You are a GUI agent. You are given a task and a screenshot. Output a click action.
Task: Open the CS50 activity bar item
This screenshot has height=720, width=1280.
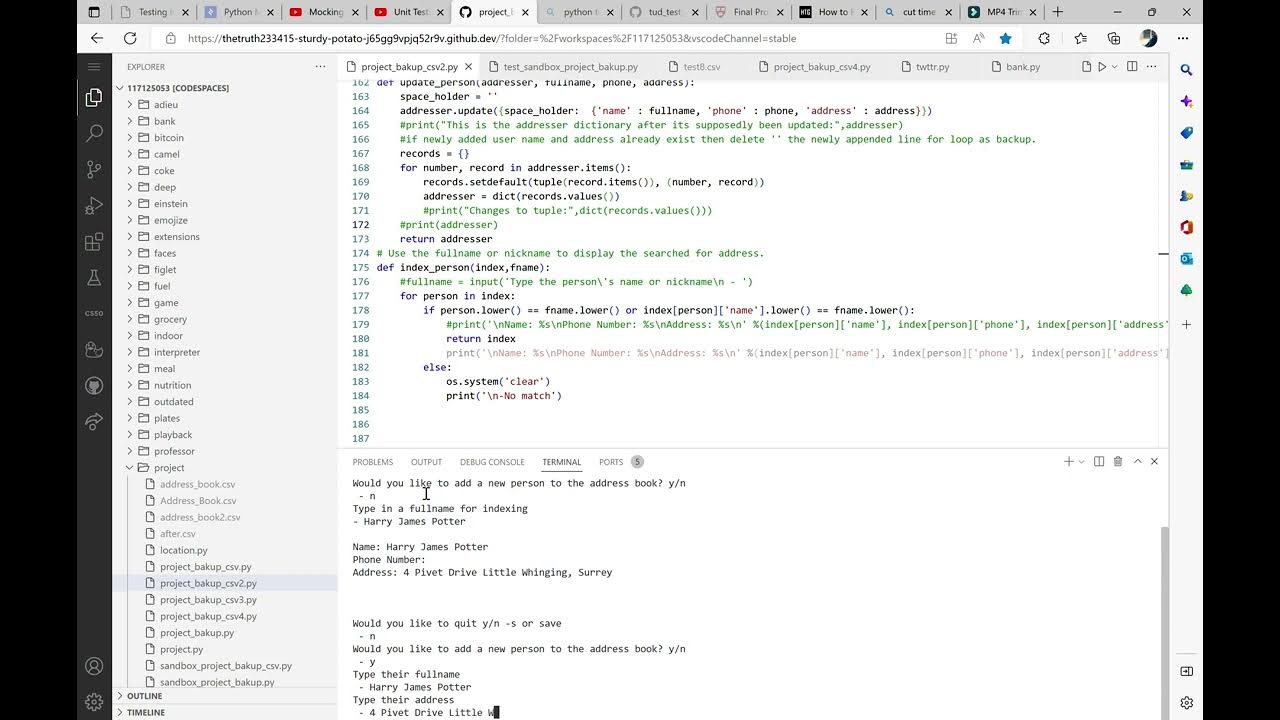94,313
